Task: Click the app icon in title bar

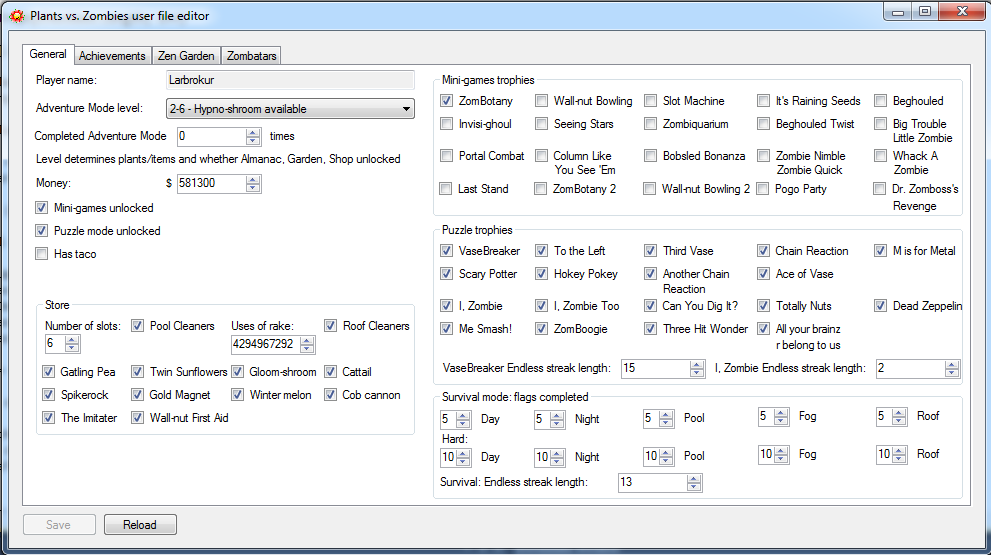Action: point(16,15)
